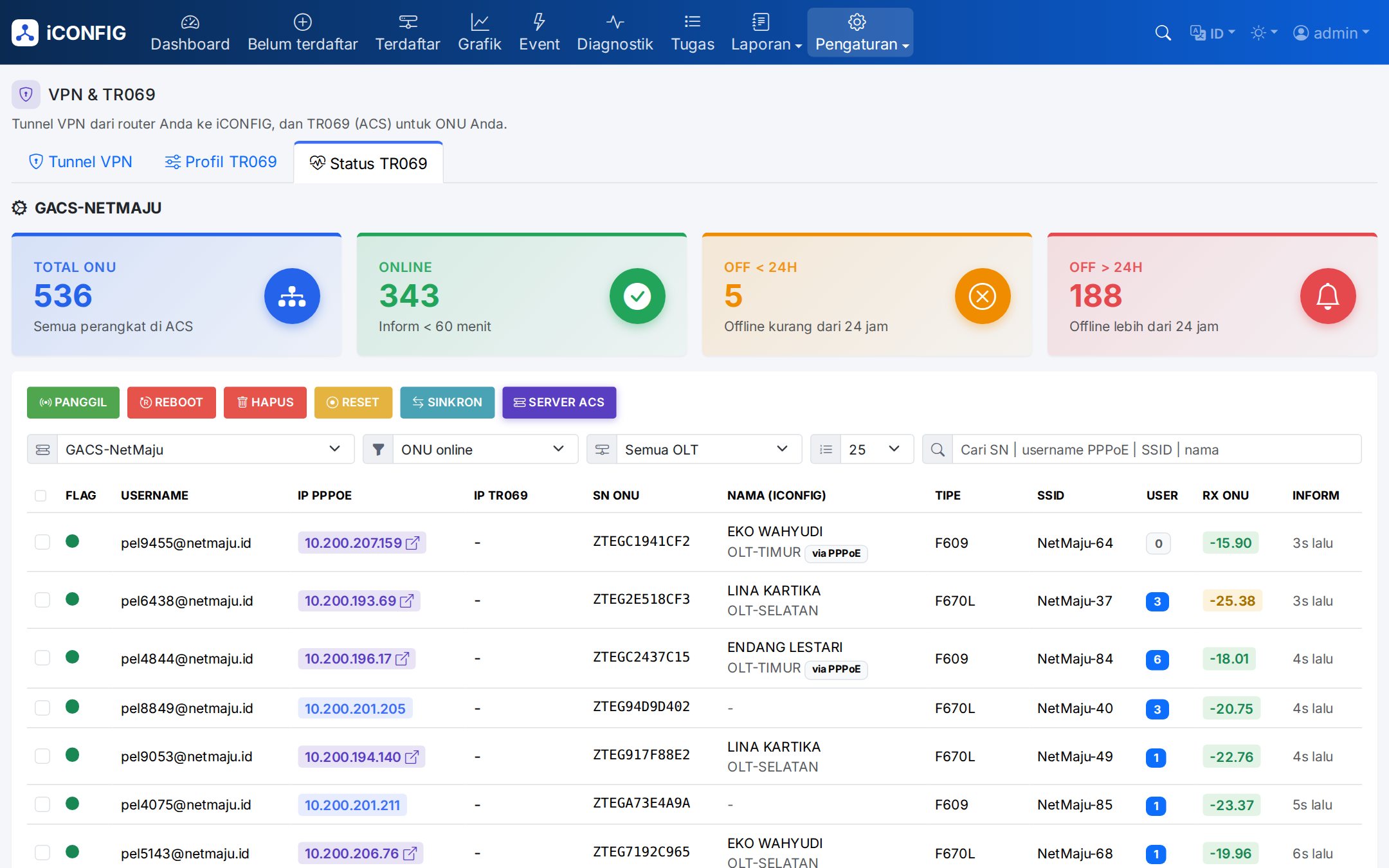The image size is (1389, 868).
Task: Open the Semua OLT dropdown
Action: coord(709,449)
